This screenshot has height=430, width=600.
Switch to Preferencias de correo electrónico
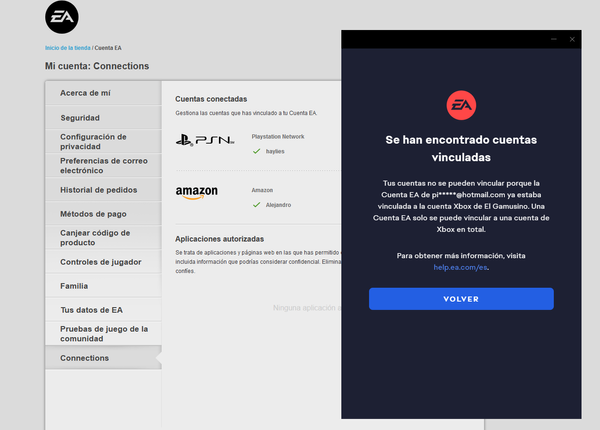tap(101, 165)
